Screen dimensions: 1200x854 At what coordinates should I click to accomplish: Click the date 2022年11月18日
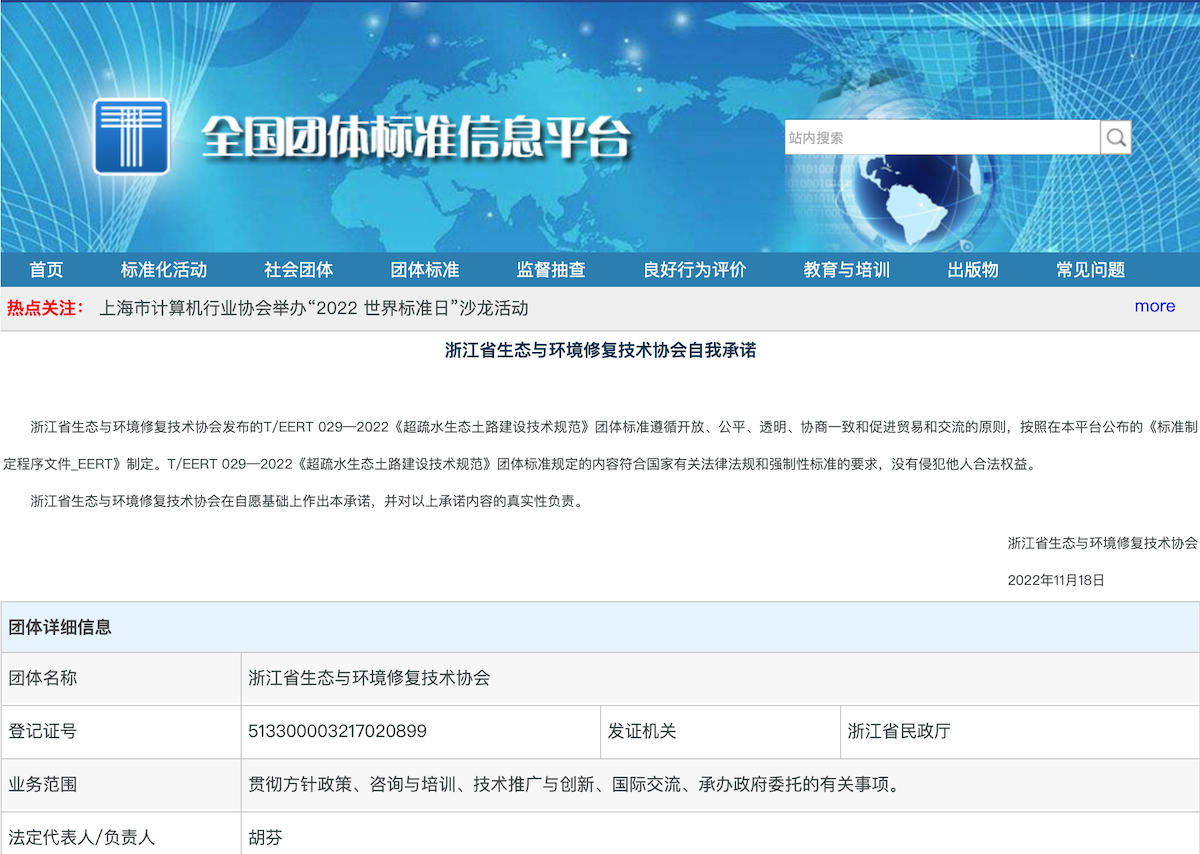point(1056,580)
